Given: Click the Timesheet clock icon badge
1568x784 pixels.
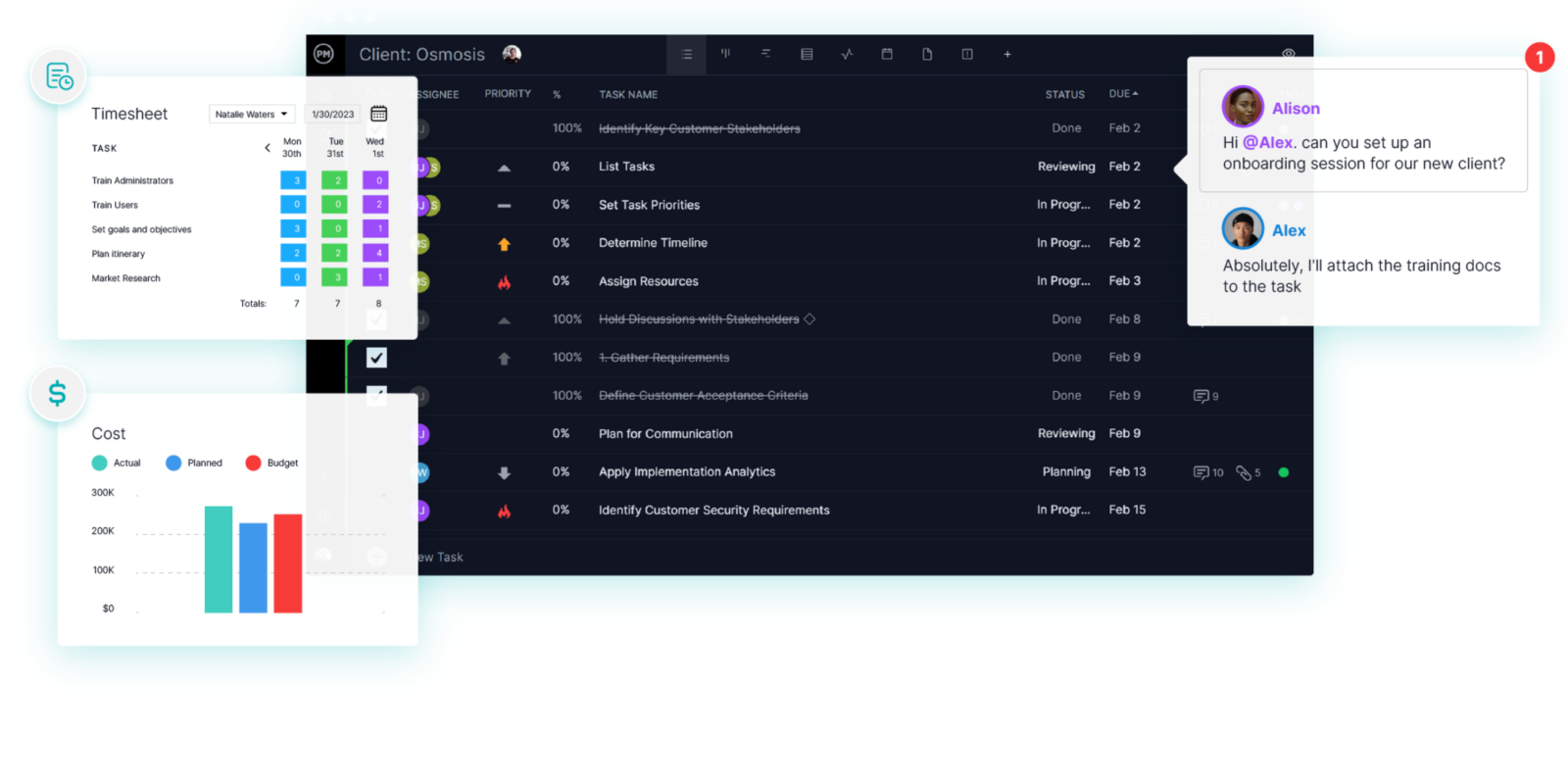Looking at the screenshot, I should 59,75.
